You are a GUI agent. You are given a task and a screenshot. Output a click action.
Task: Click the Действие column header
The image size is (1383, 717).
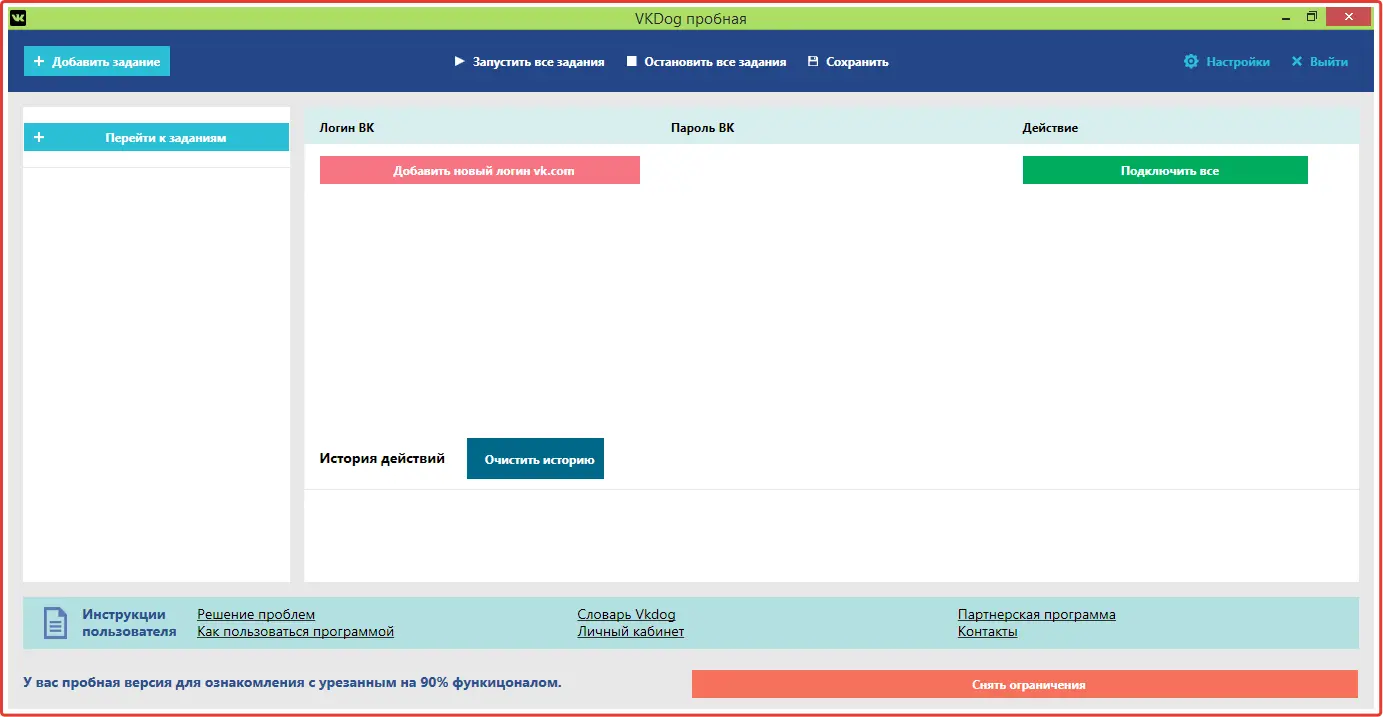[x=1050, y=128]
